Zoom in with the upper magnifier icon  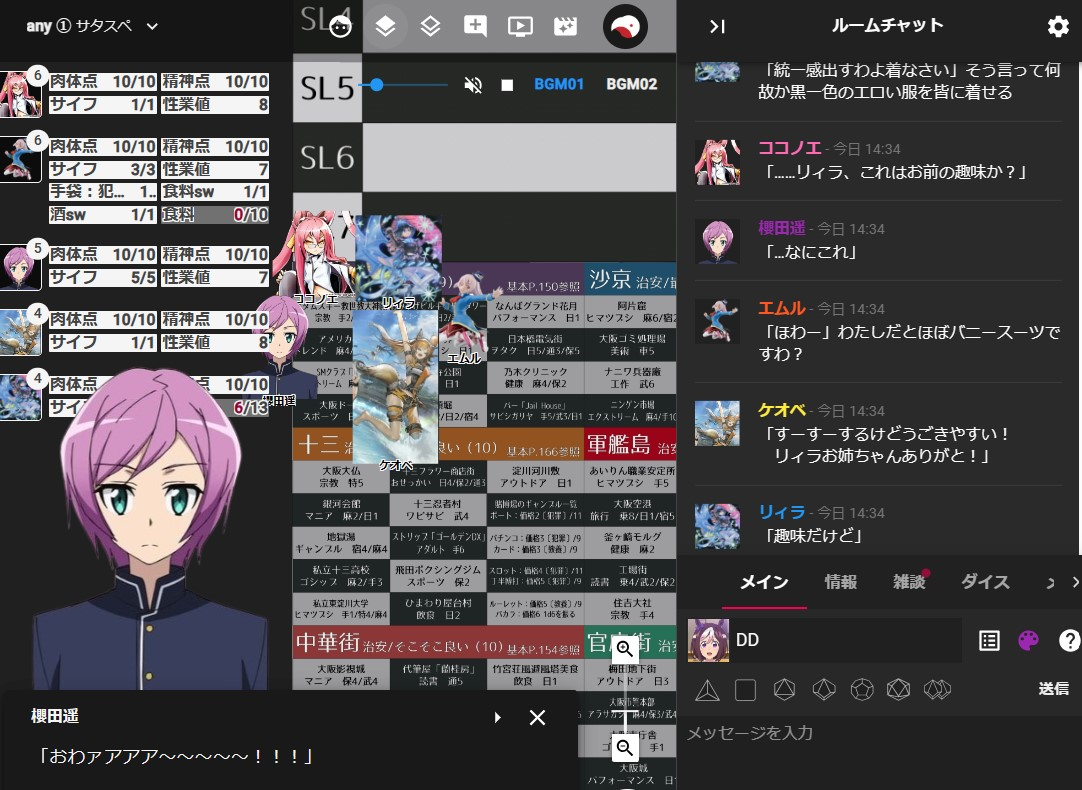(x=624, y=649)
